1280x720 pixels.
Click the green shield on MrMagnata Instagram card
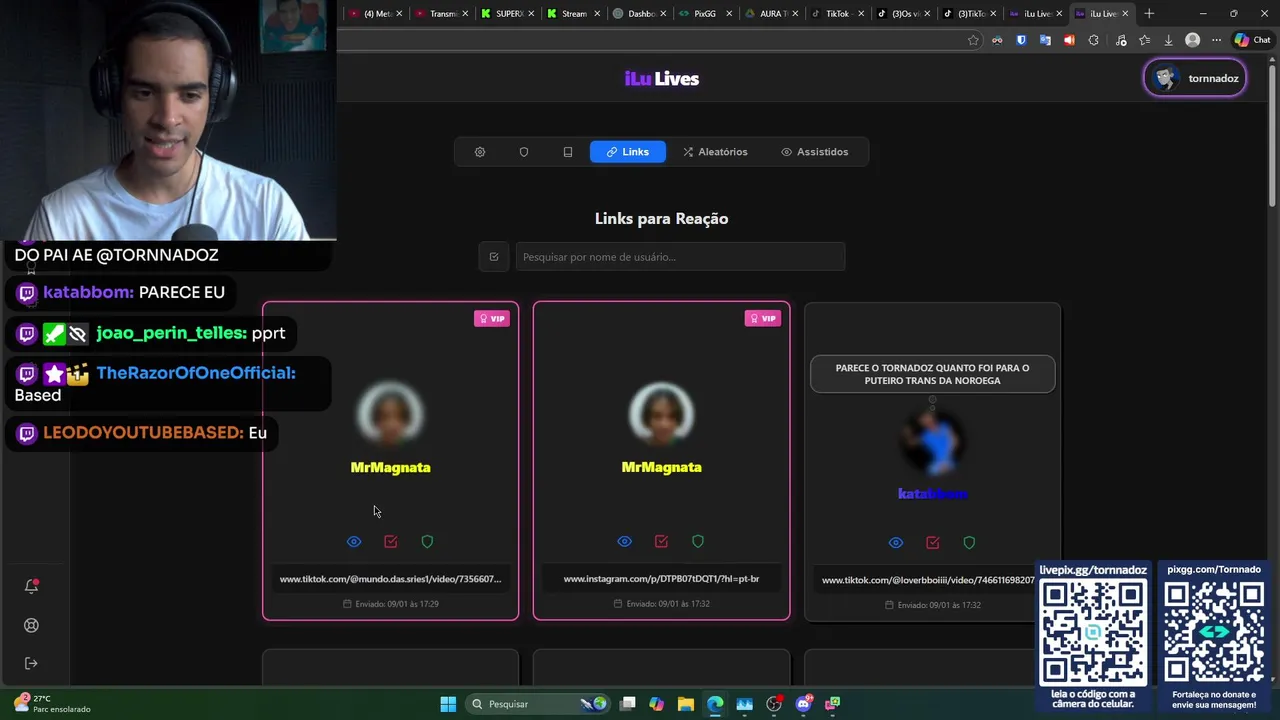[698, 541]
